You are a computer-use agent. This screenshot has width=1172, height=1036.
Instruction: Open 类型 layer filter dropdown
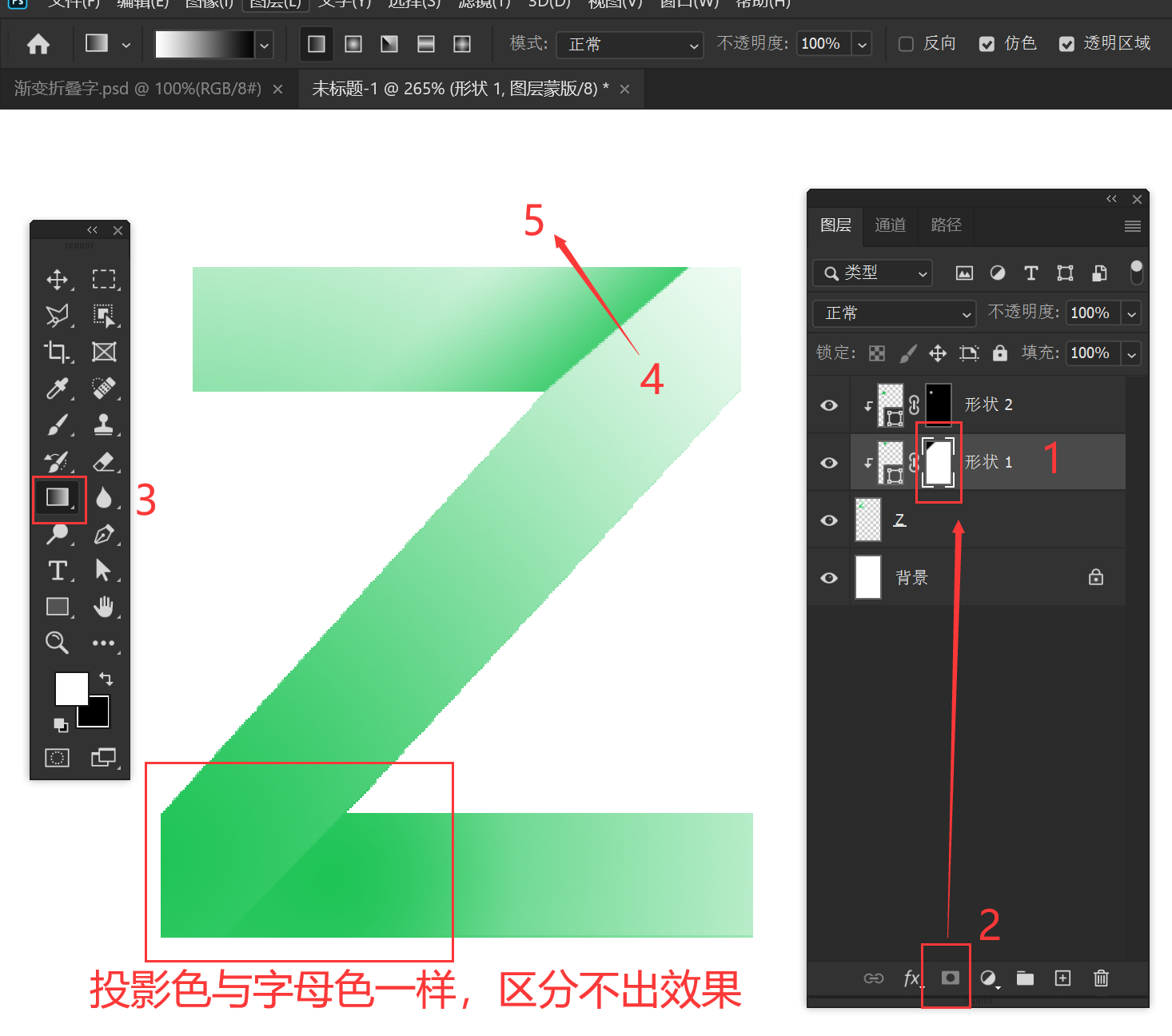click(x=873, y=273)
